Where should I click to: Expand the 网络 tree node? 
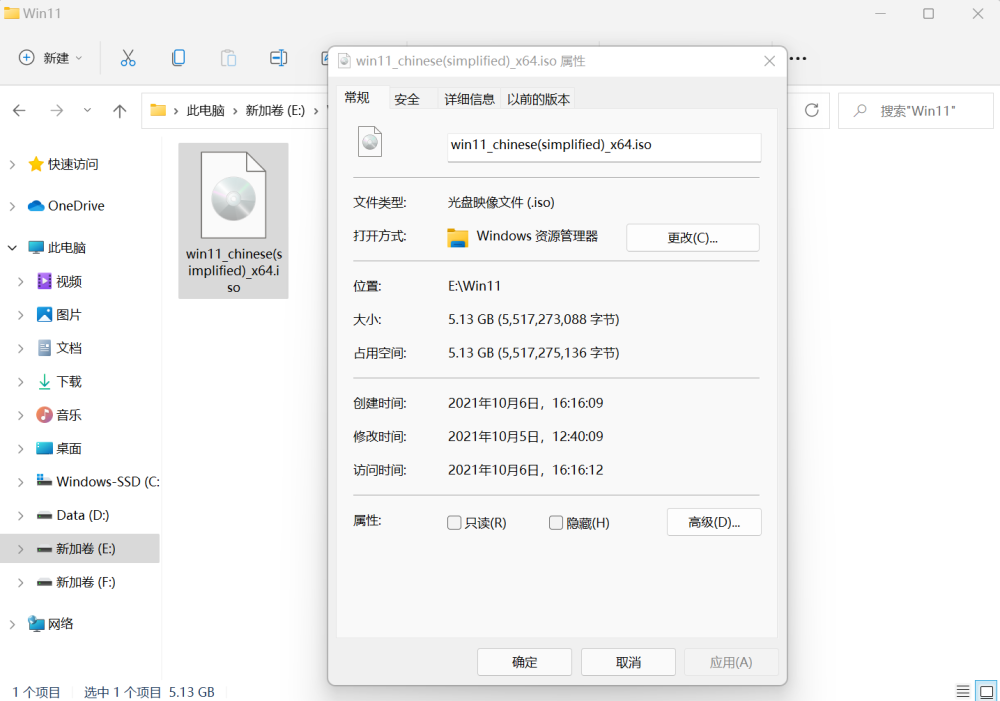pos(12,624)
